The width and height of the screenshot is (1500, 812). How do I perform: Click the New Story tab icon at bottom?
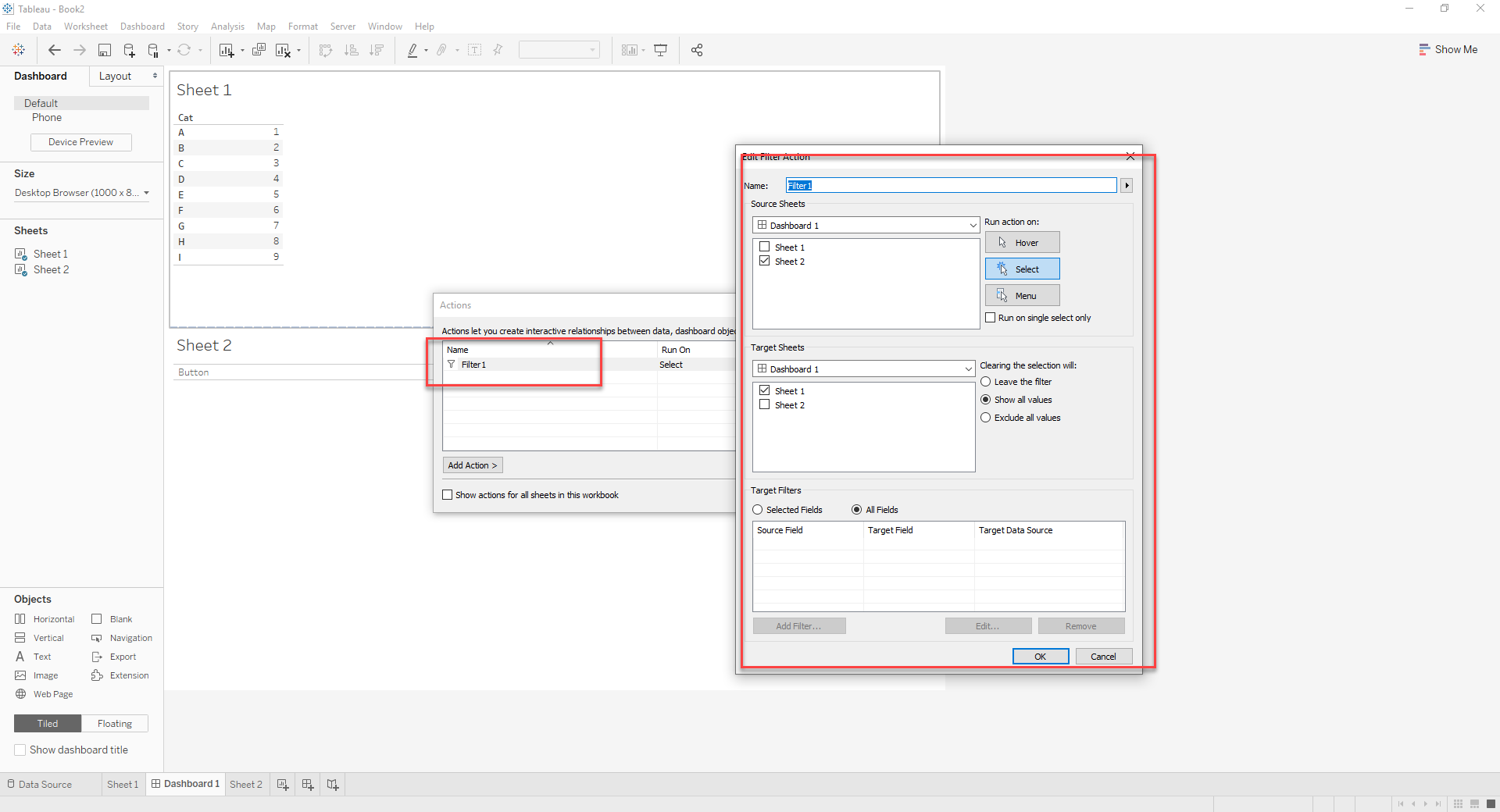click(x=333, y=785)
